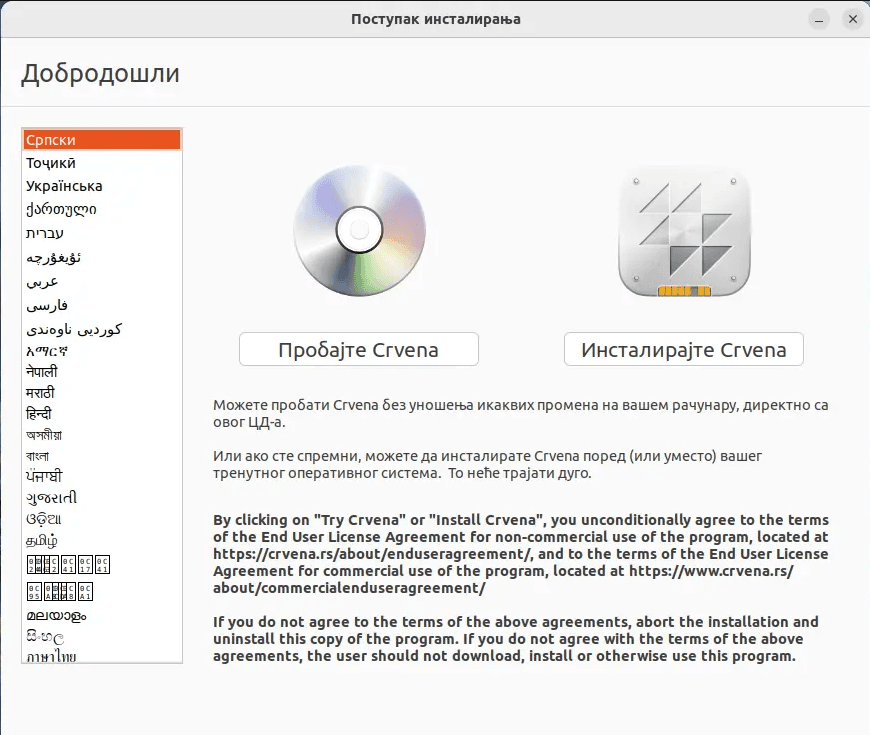This screenshot has width=870, height=735.
Task: Select ئۇيغۇرچە (Uyghur) language
Action: (102, 257)
